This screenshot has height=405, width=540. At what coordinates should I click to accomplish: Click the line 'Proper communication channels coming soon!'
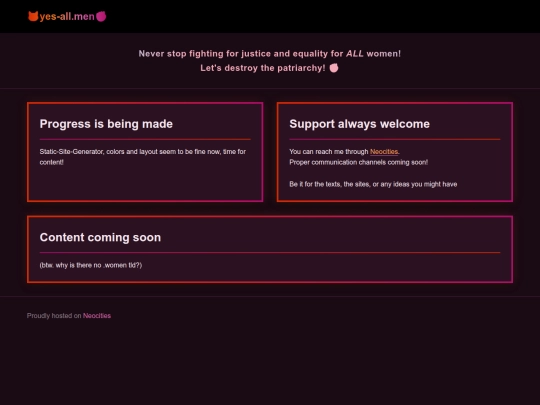pos(359,162)
